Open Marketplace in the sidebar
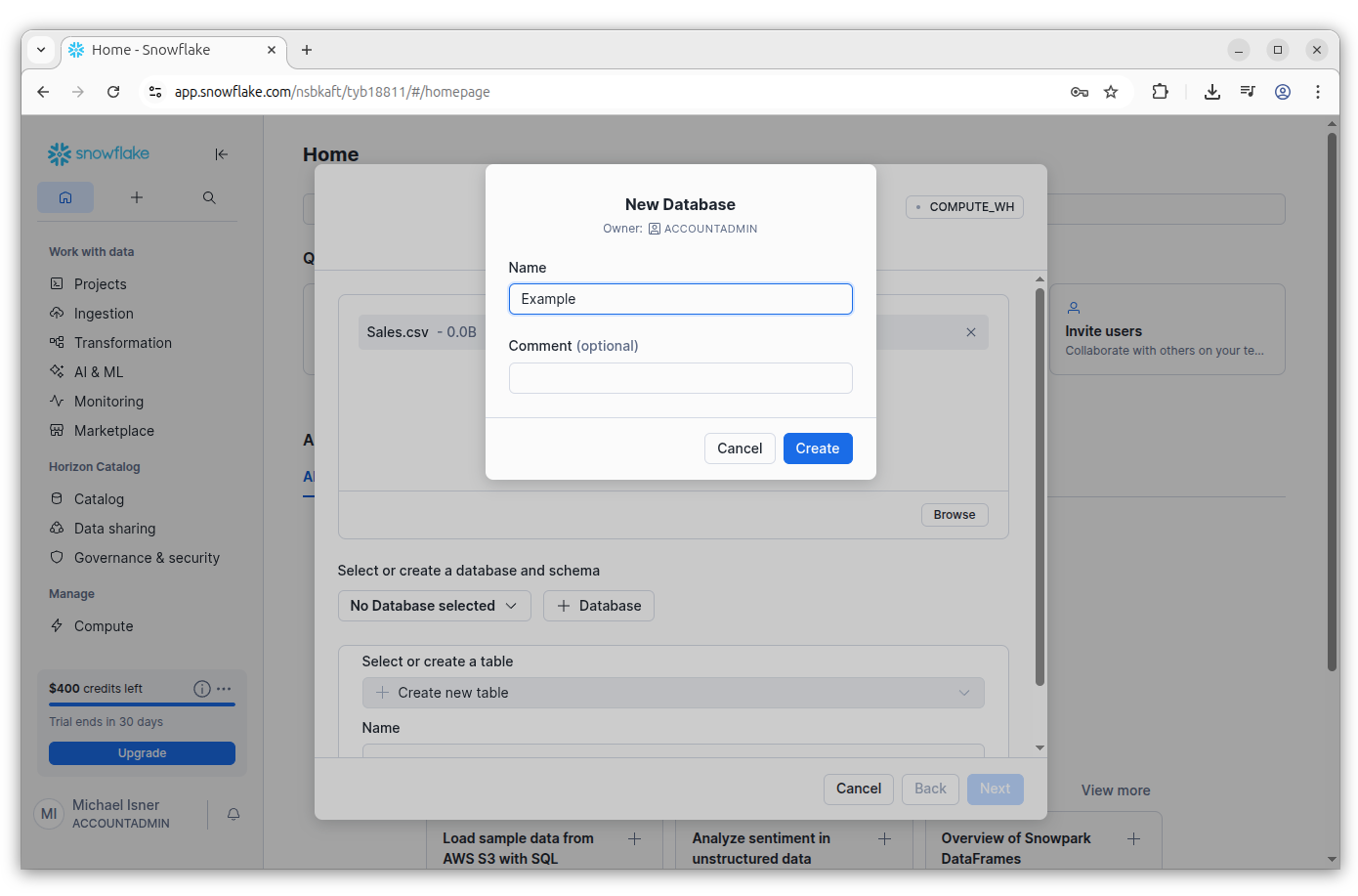 pyautogui.click(x=113, y=431)
